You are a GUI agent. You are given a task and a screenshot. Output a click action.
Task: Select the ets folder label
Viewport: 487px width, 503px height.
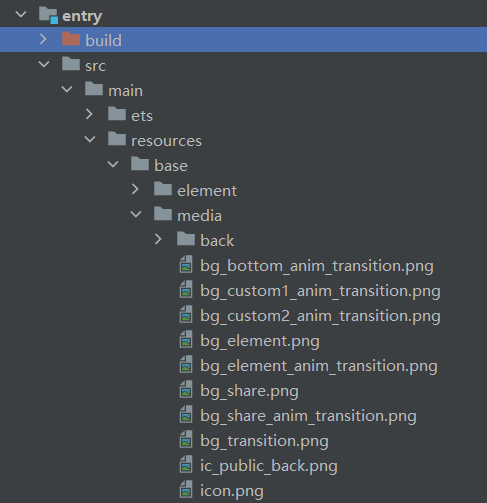click(x=142, y=116)
